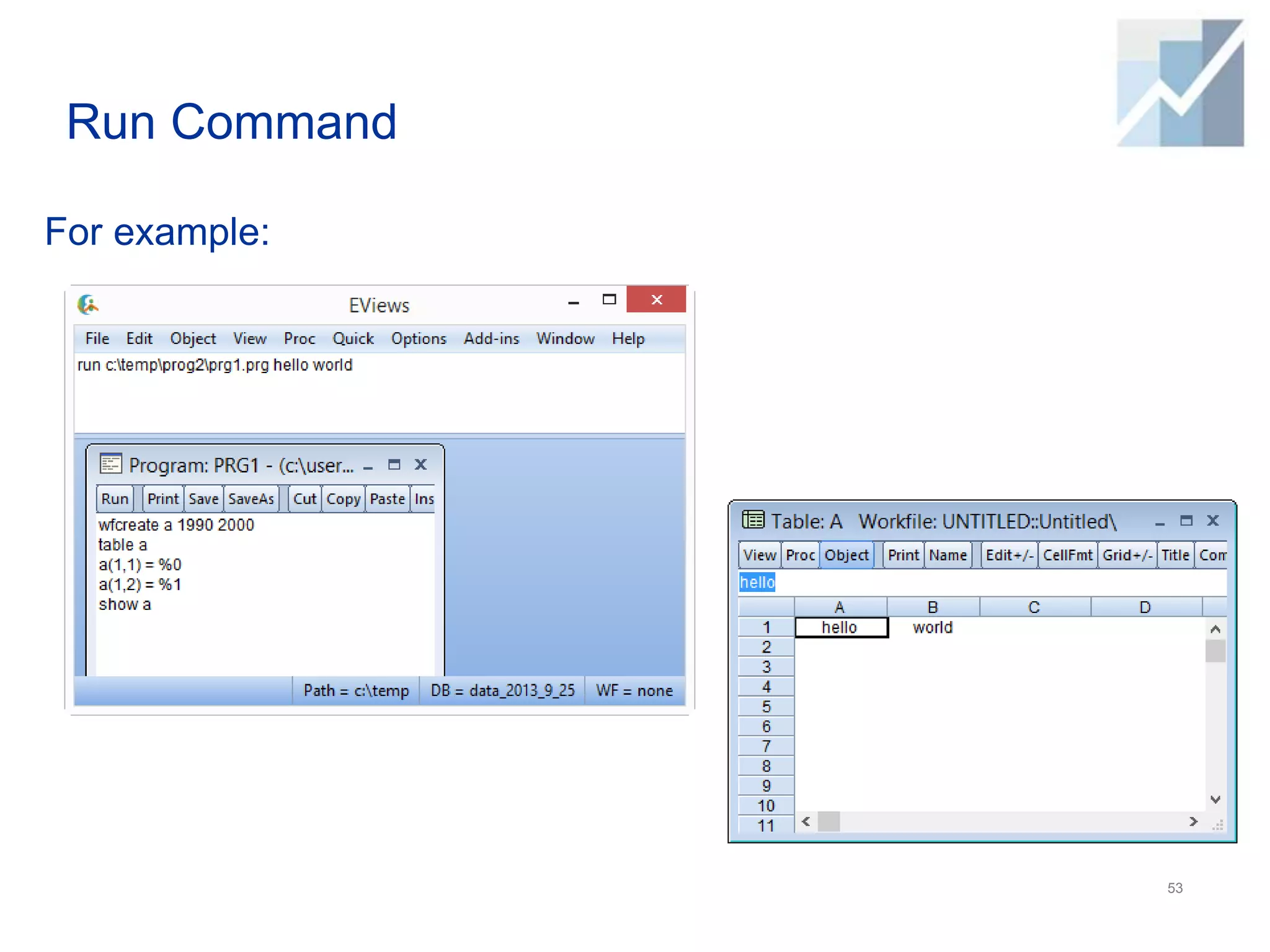1270x952 pixels.
Task: Click Print in the Table A toolbar
Action: click(x=904, y=555)
